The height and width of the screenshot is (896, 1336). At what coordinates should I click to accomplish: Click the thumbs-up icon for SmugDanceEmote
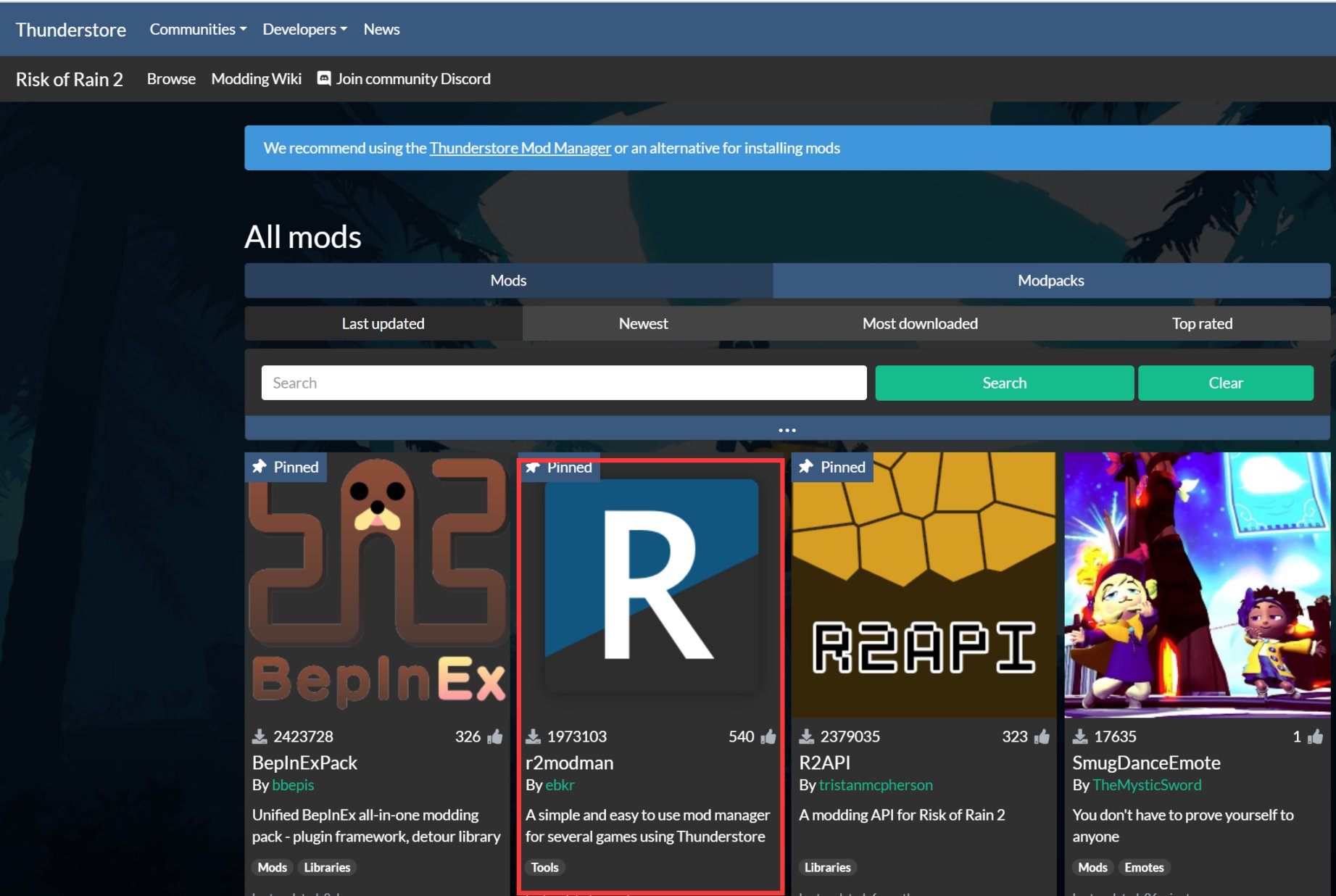(1315, 737)
